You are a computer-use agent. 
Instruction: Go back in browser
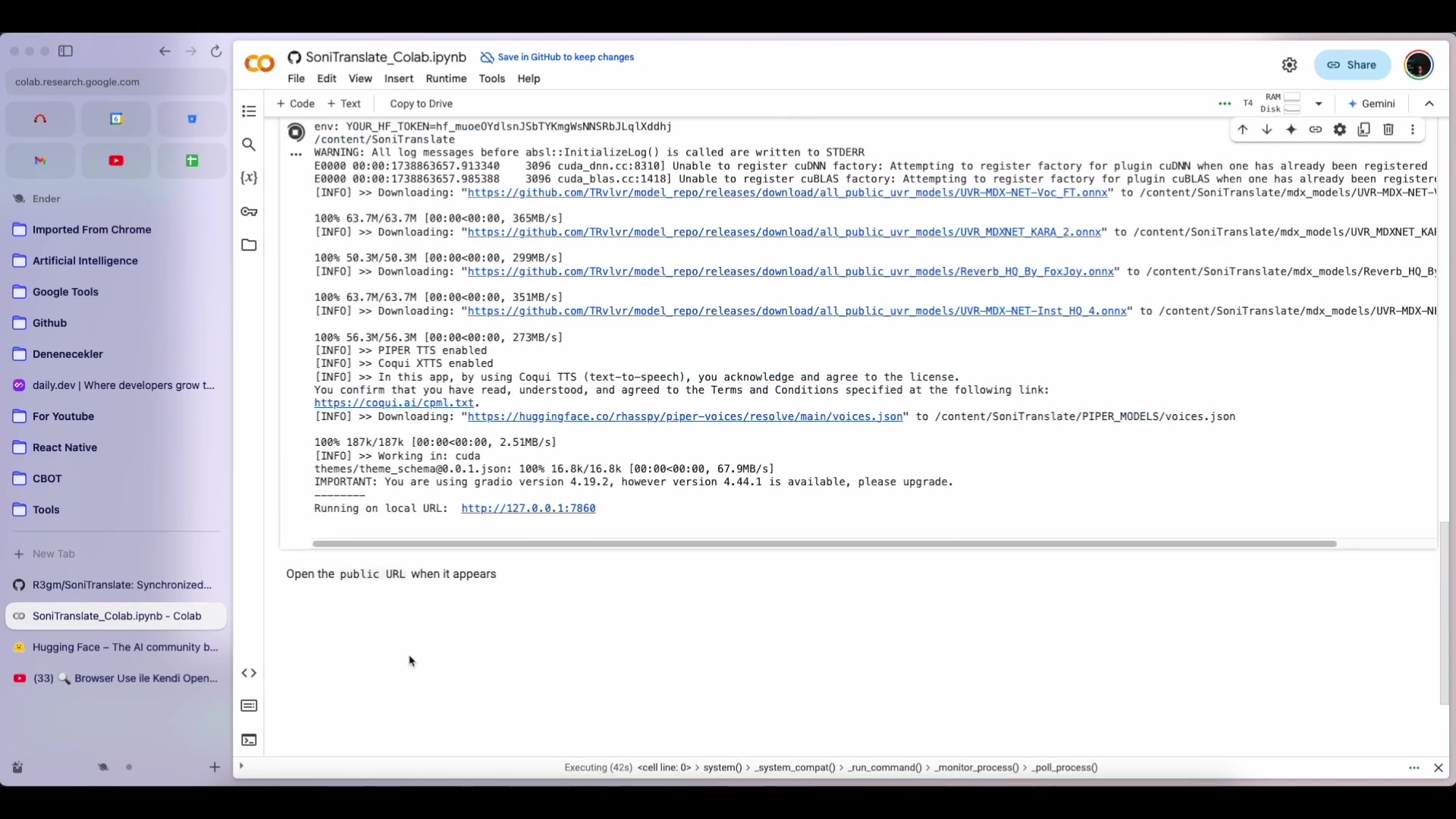[165, 51]
